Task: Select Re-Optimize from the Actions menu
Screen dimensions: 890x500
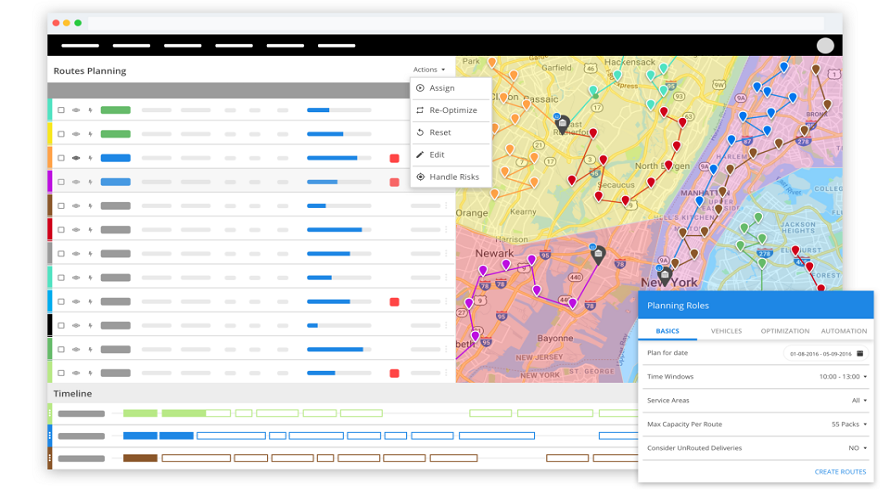Action: (452, 110)
